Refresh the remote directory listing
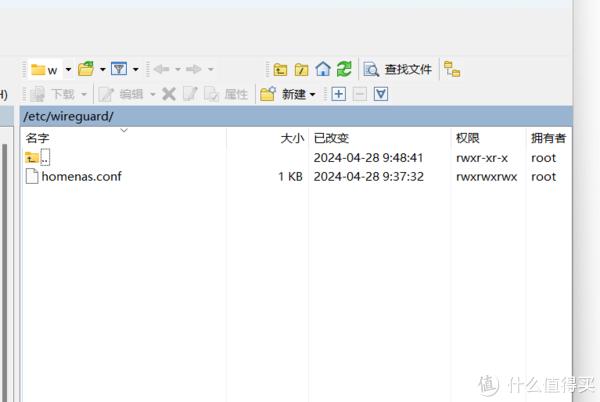The height and width of the screenshot is (402, 600). (x=344, y=69)
